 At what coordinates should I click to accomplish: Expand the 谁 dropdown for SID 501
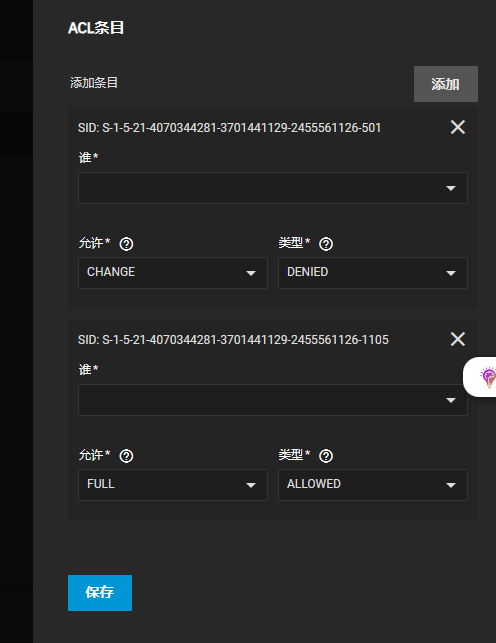coord(273,188)
